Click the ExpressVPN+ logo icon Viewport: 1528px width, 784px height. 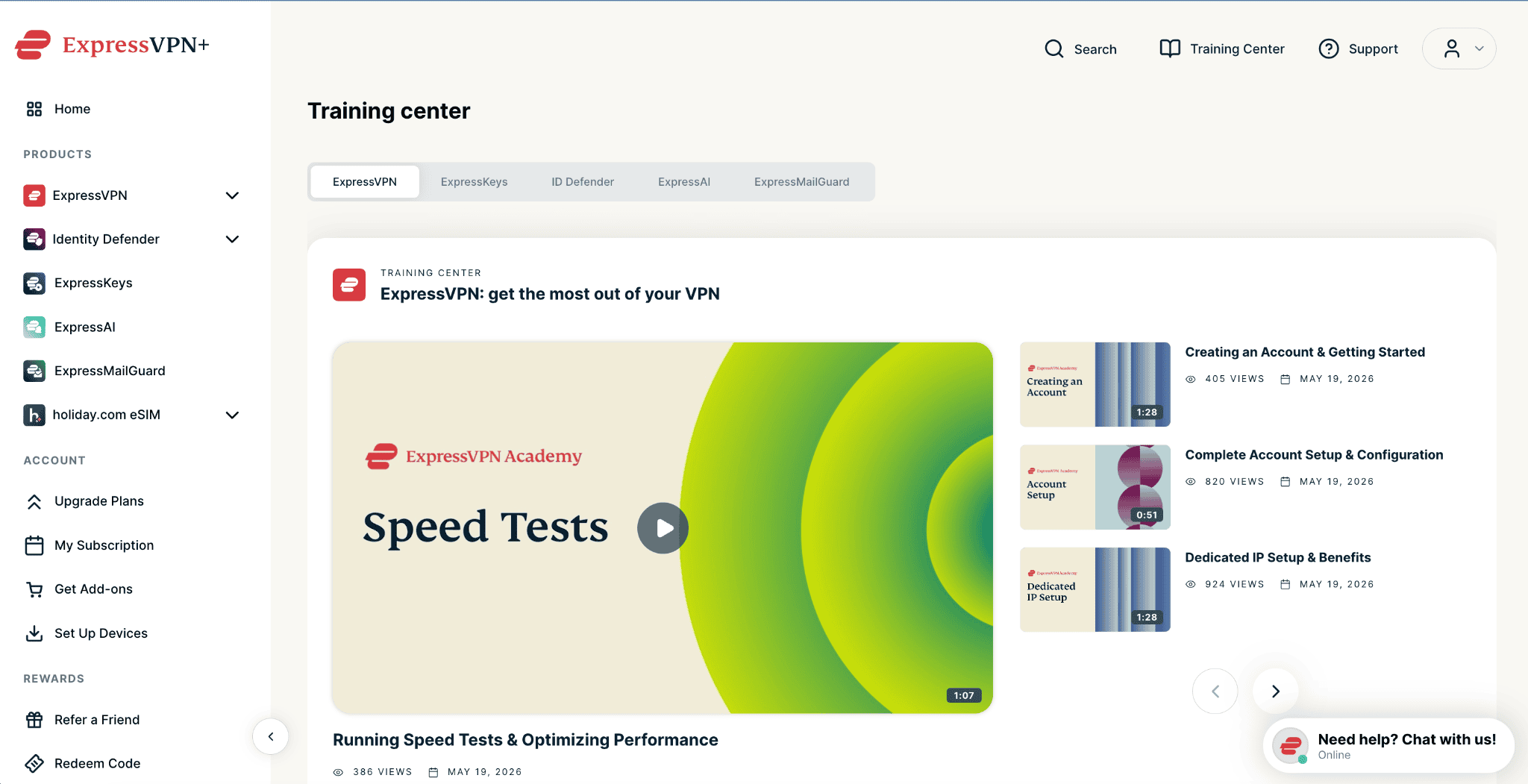(33, 45)
